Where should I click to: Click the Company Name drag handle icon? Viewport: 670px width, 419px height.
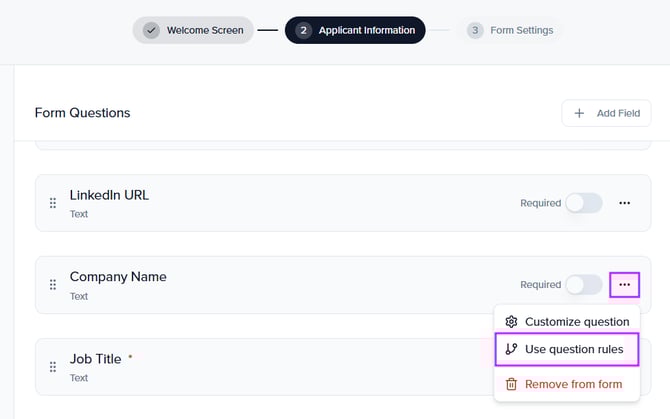[53, 285]
